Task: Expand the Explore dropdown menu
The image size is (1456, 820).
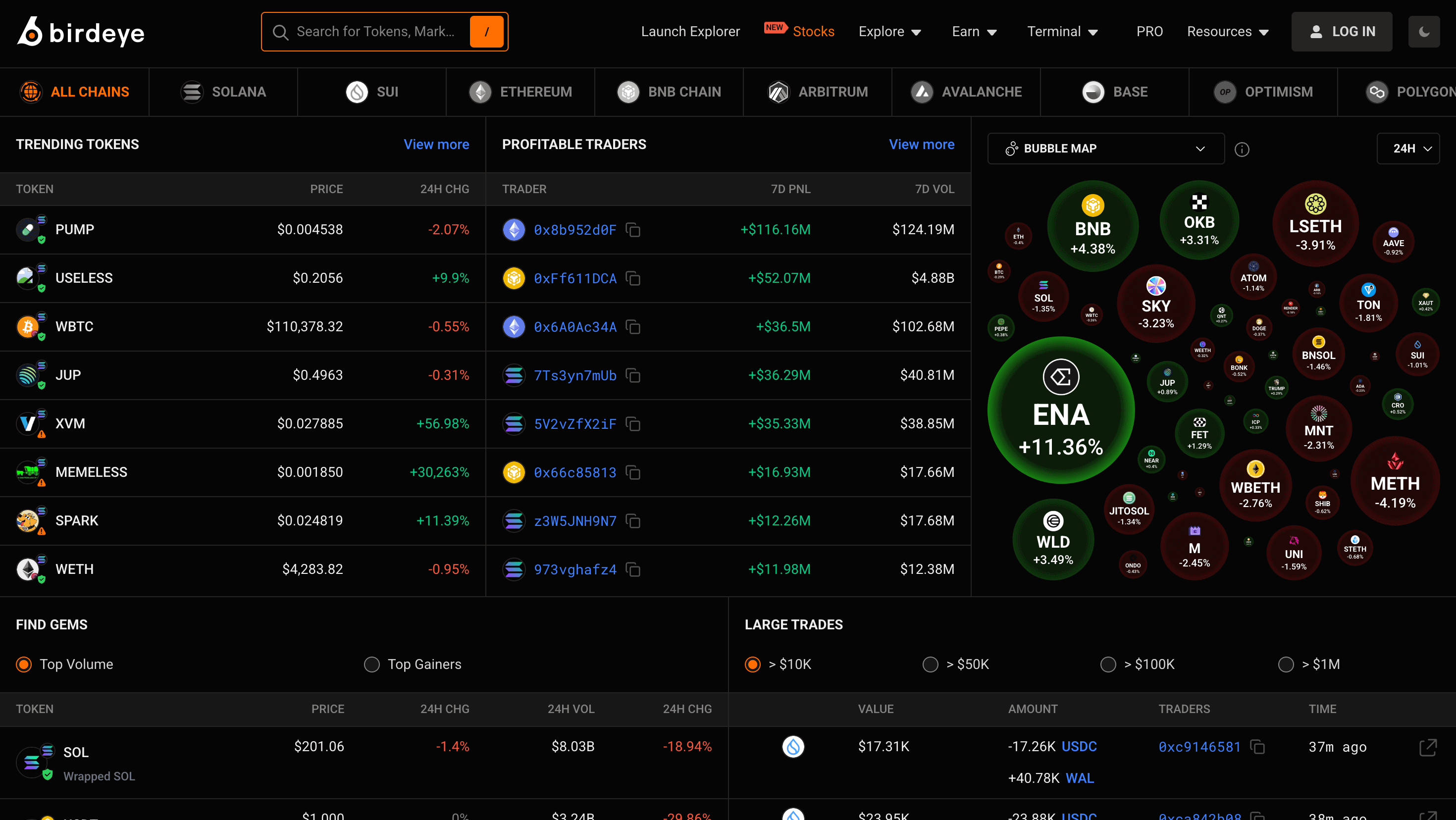Action: point(889,32)
